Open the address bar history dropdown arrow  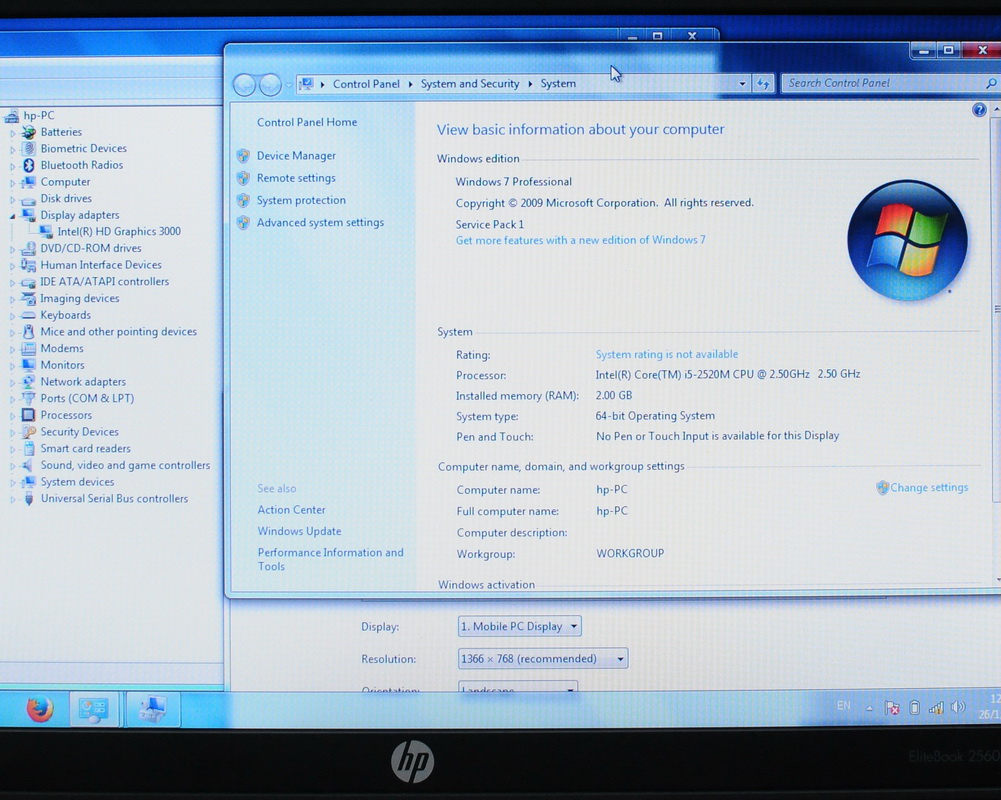(742, 84)
